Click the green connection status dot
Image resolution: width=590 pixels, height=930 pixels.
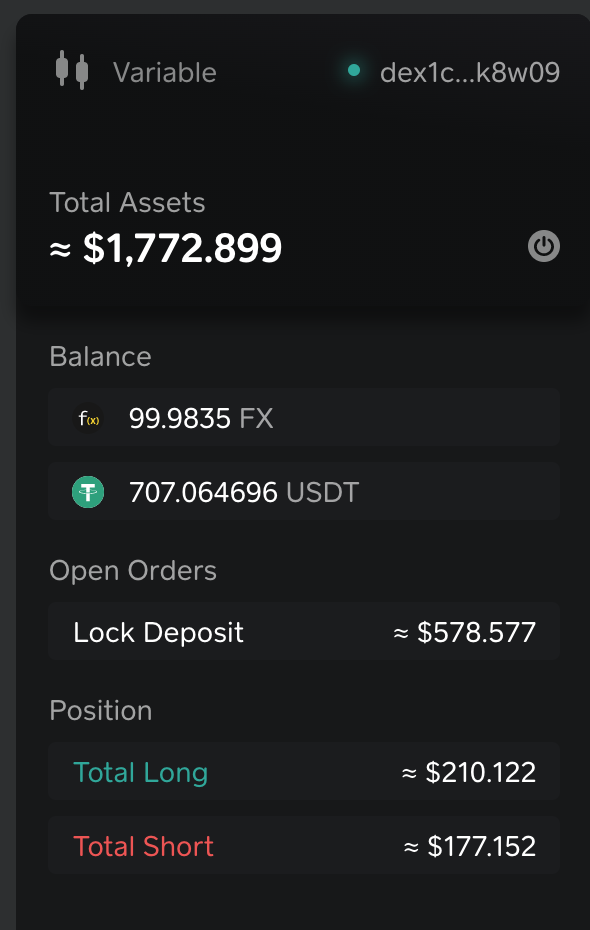click(354, 71)
